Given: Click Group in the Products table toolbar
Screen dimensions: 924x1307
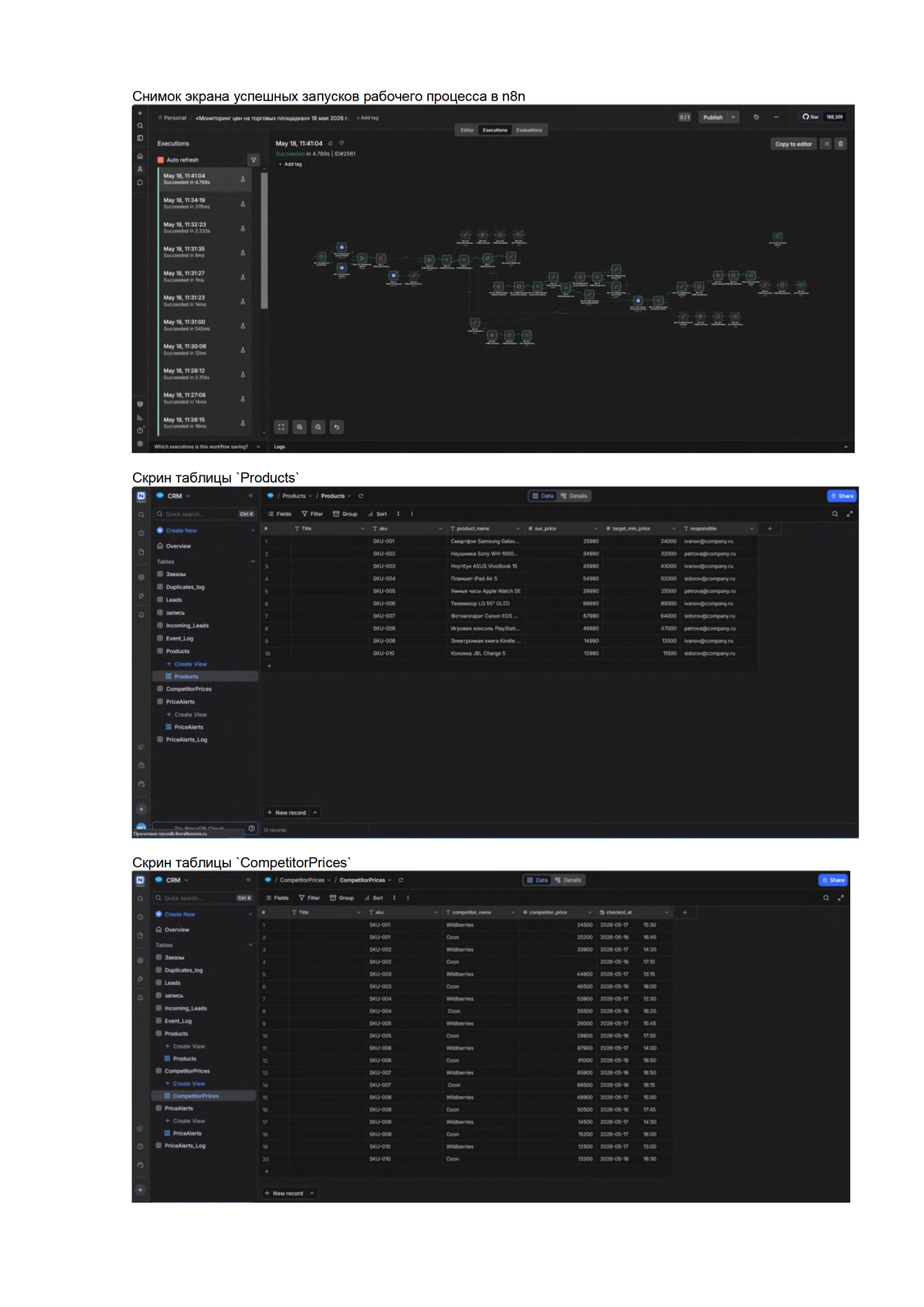Looking at the screenshot, I should [x=345, y=514].
